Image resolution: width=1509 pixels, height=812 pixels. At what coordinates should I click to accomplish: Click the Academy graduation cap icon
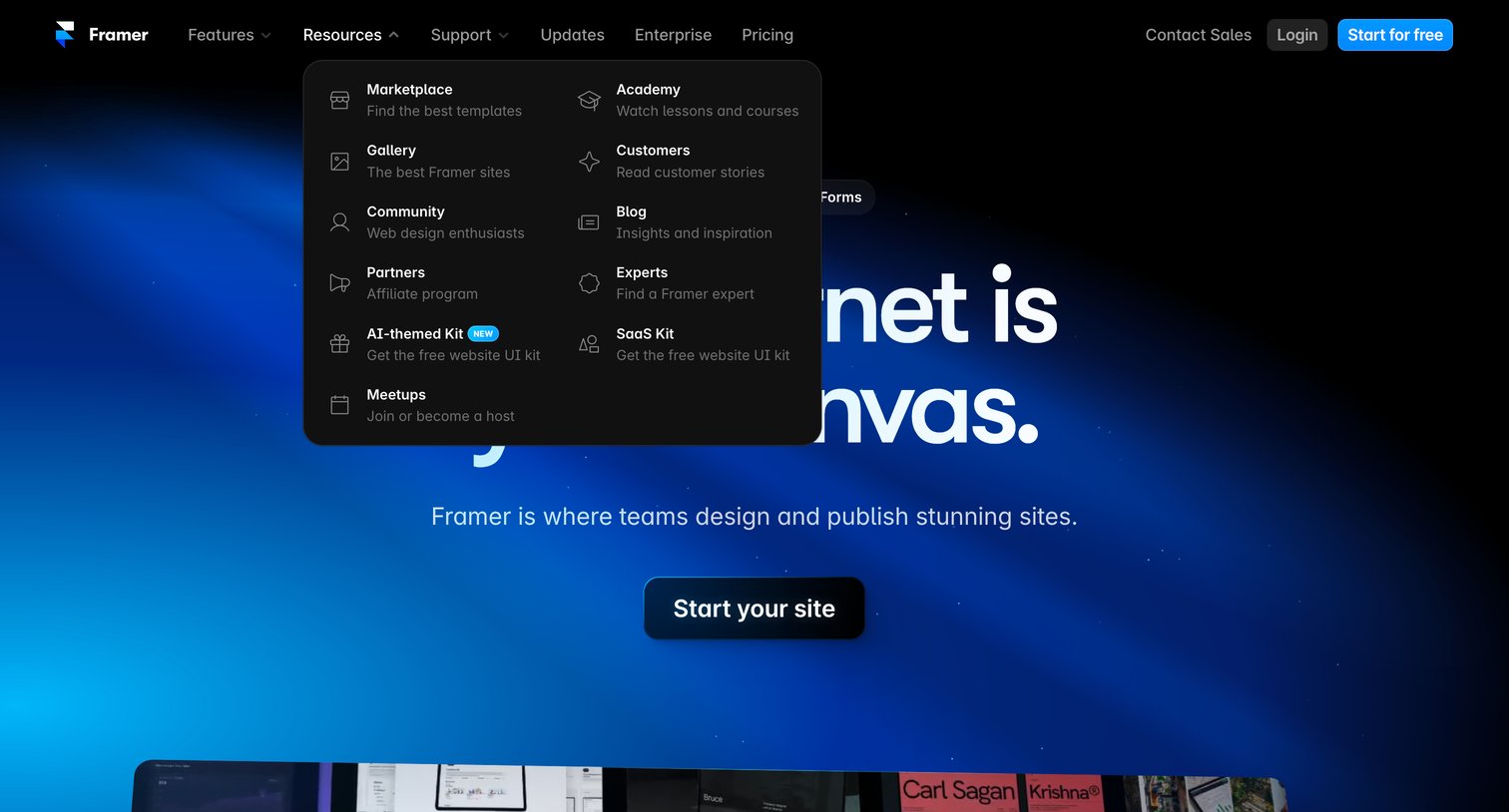(589, 100)
